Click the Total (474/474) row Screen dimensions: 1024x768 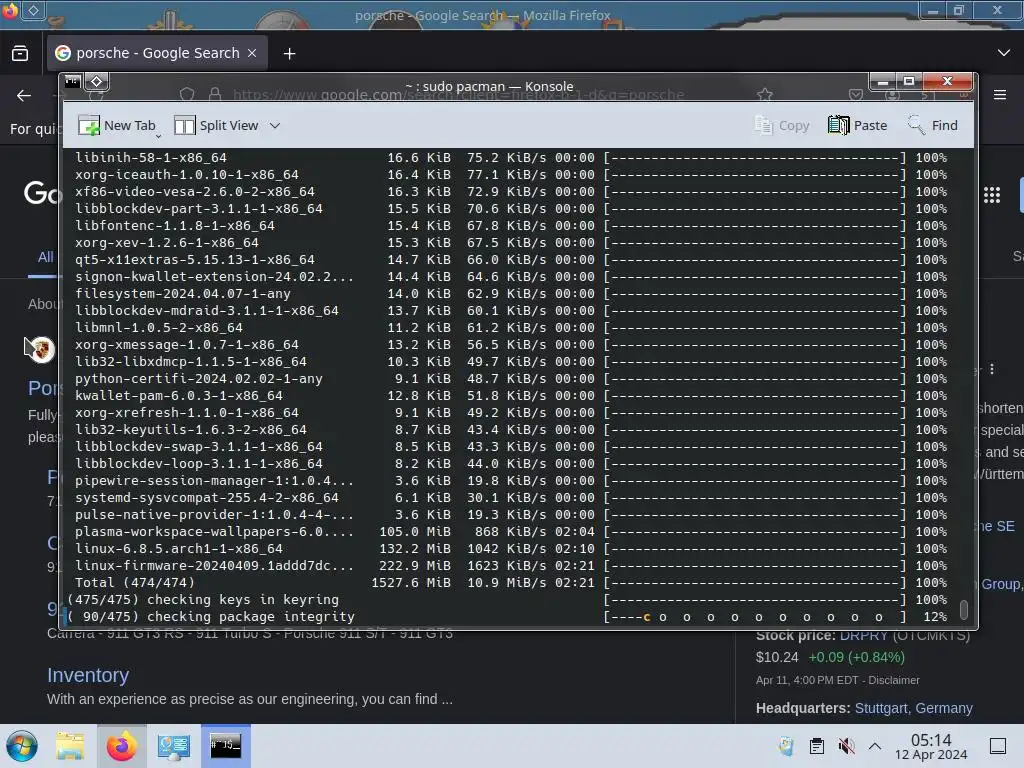[x=511, y=583]
